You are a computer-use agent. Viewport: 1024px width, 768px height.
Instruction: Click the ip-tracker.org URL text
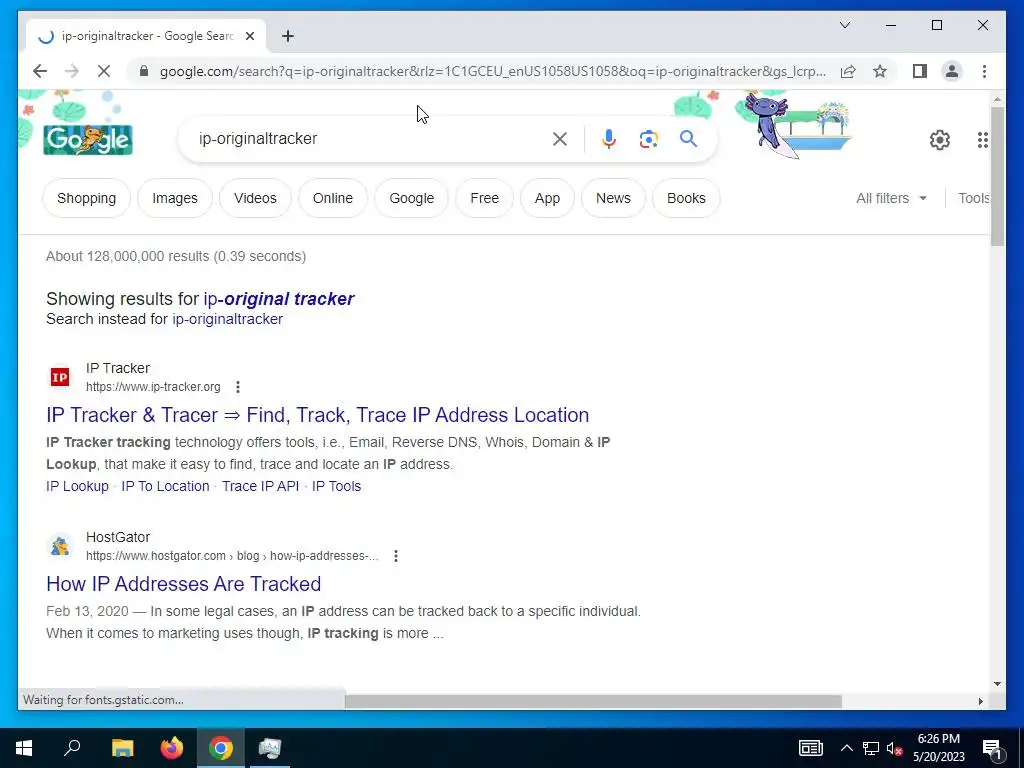coord(153,387)
